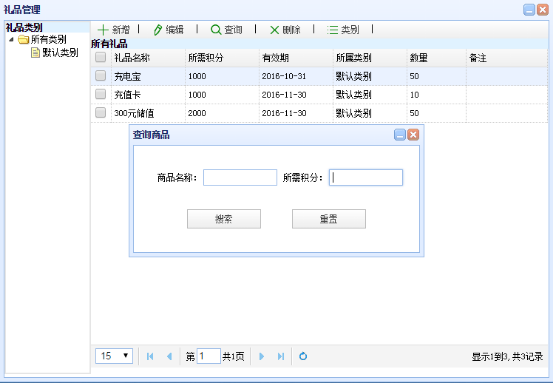Minimize the 礼品管理 window
This screenshot has width=554, height=384.
tap(529, 10)
